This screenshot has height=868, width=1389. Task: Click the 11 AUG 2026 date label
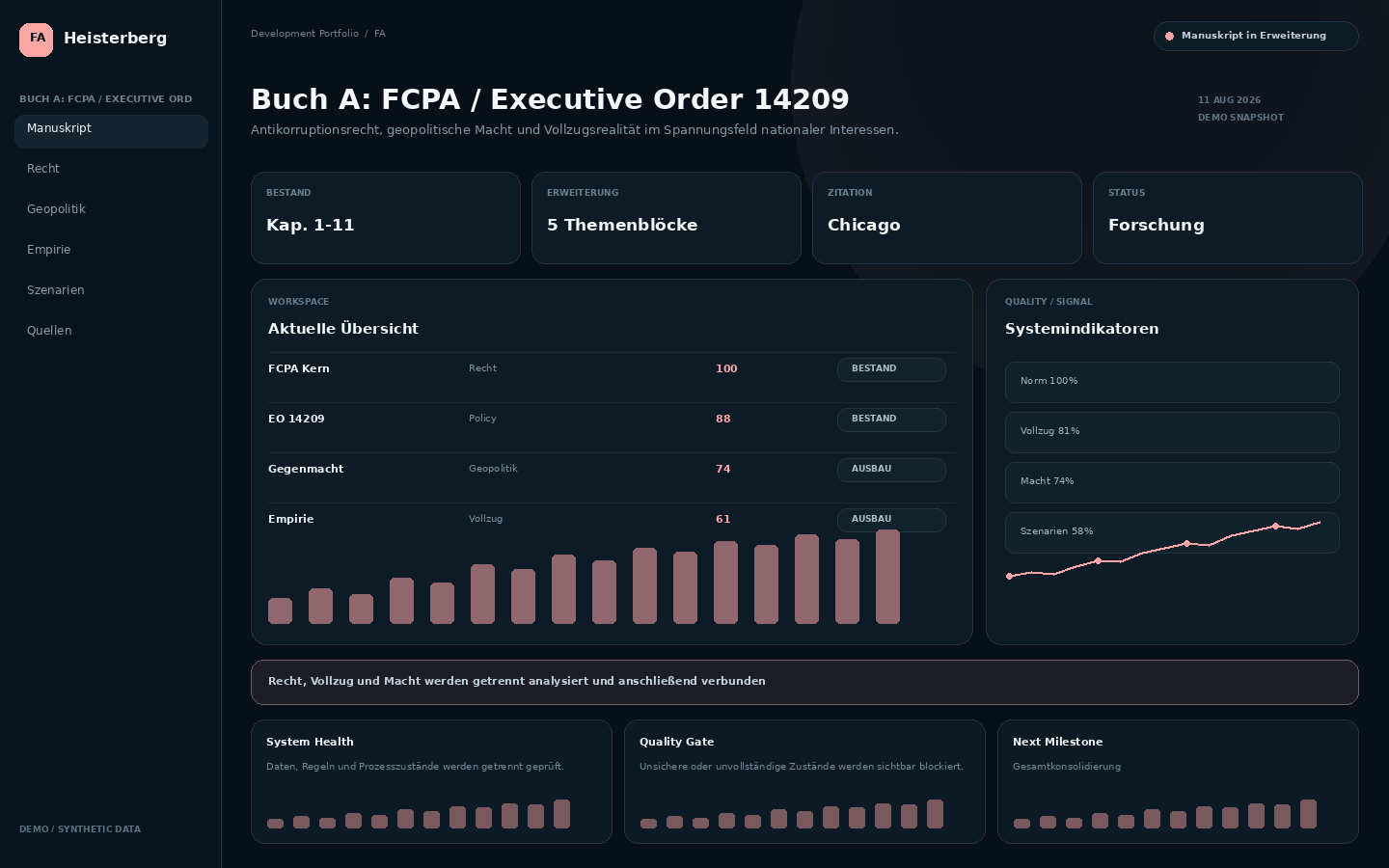[x=1229, y=100]
